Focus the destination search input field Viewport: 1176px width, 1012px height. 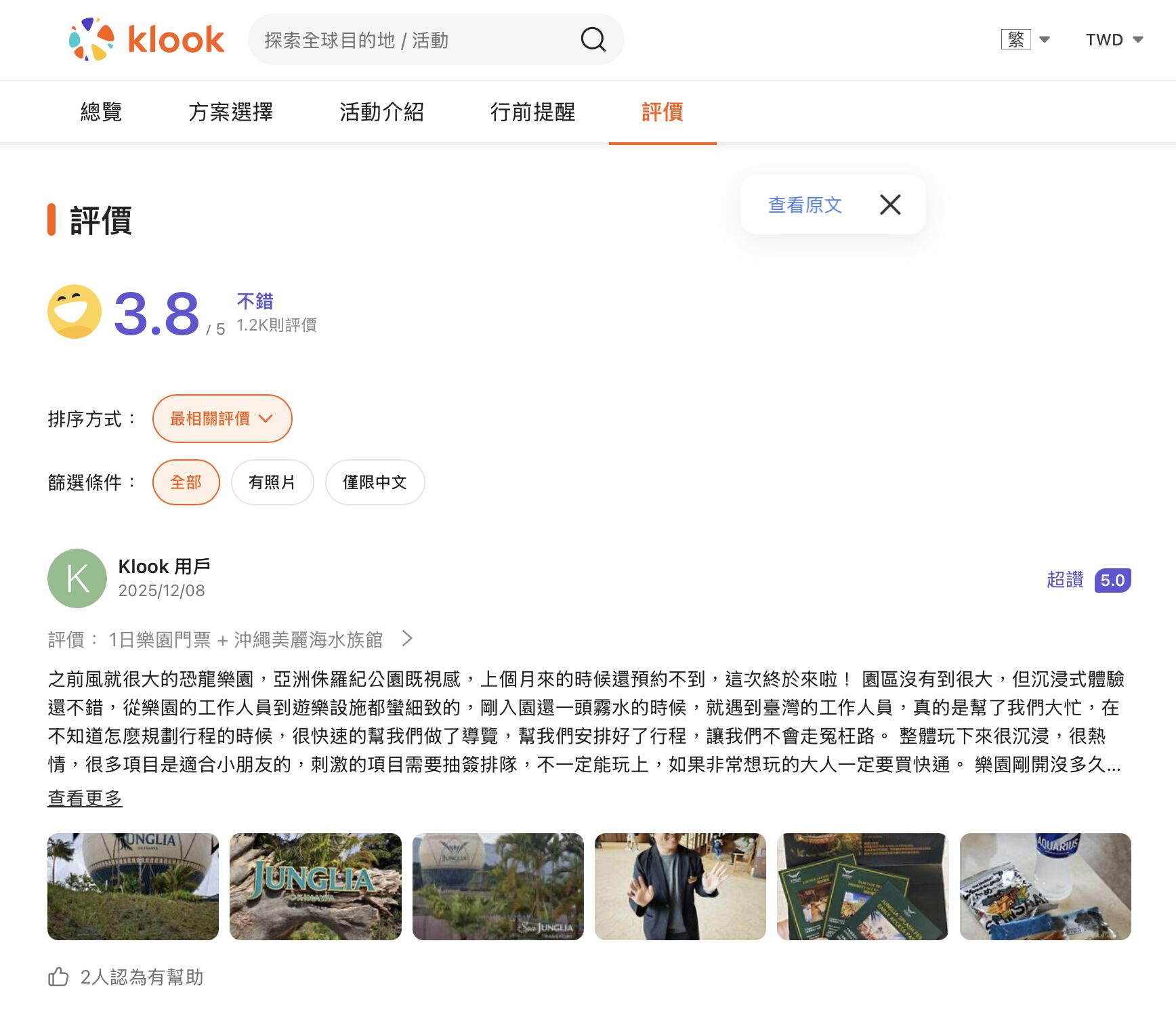[413, 40]
